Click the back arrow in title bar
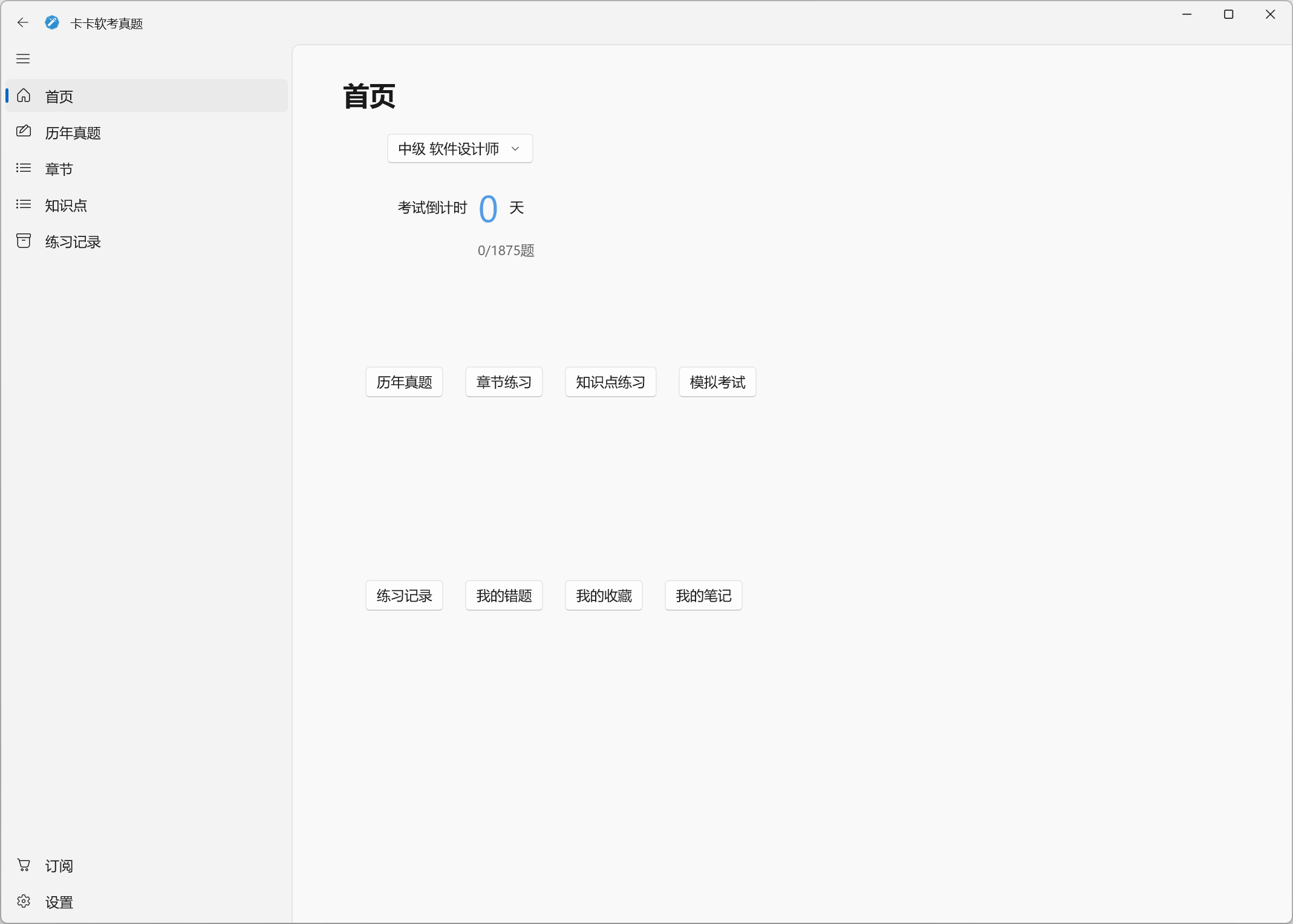This screenshot has height=924, width=1293. tap(23, 23)
